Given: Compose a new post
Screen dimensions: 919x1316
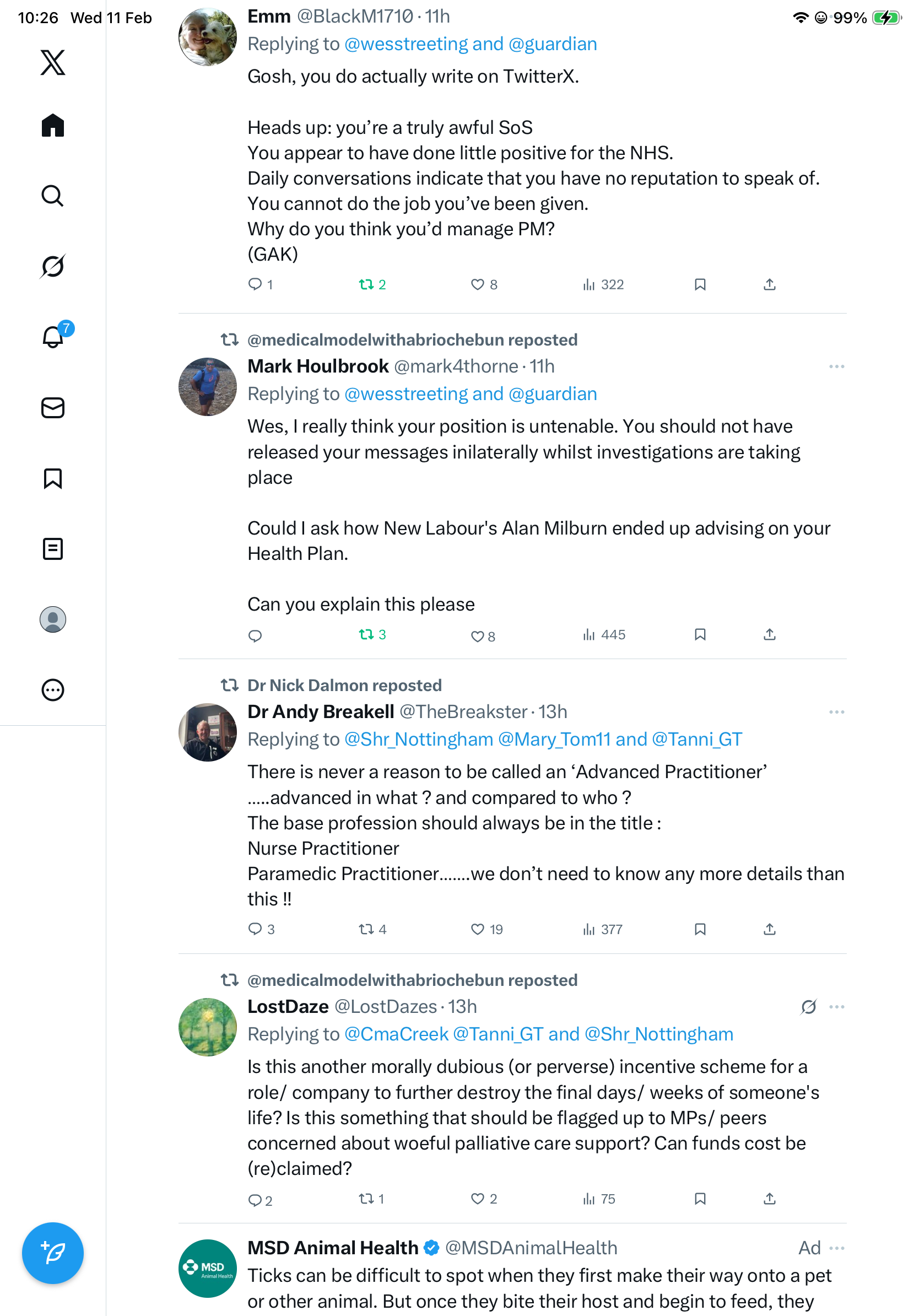Looking at the screenshot, I should [x=53, y=1253].
